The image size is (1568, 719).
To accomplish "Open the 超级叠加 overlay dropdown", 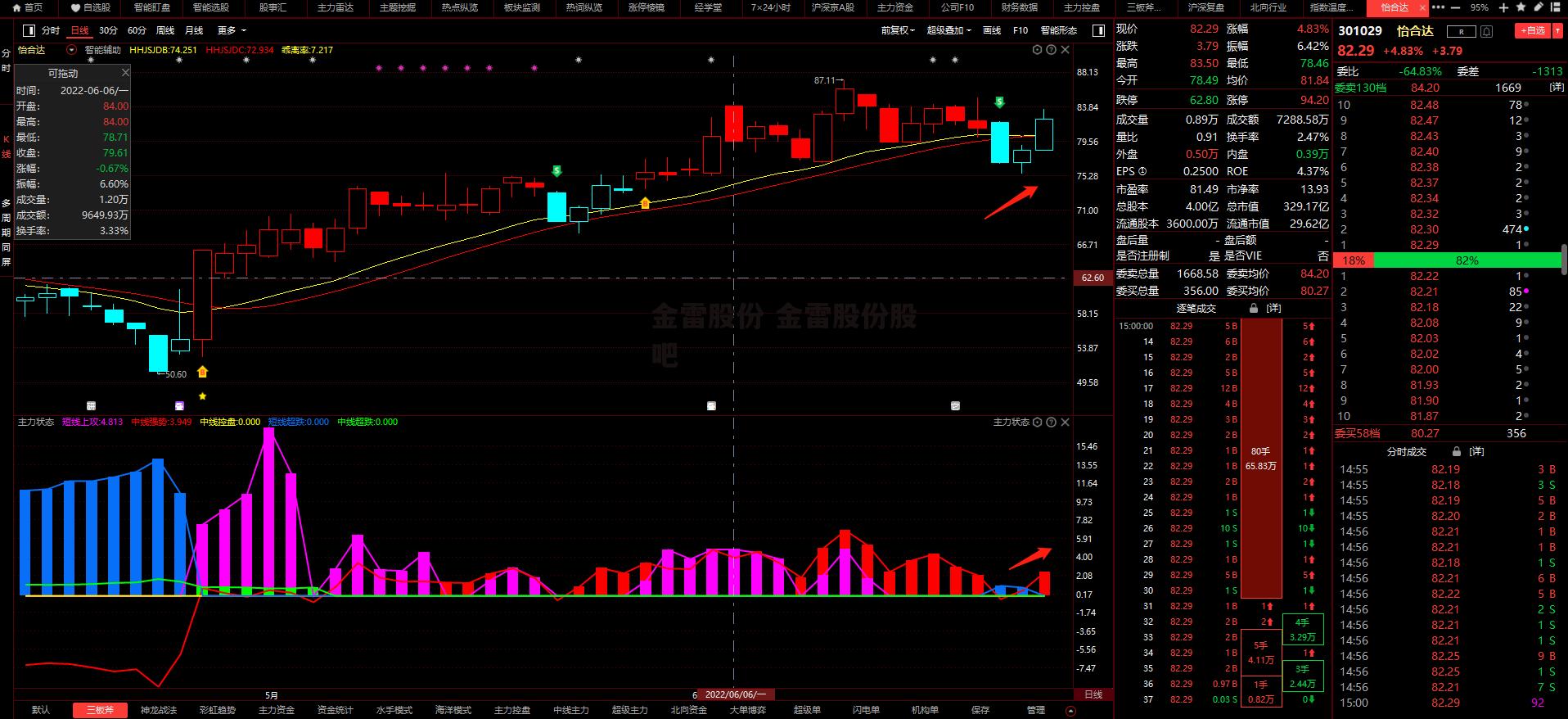I will pyautogui.click(x=948, y=30).
